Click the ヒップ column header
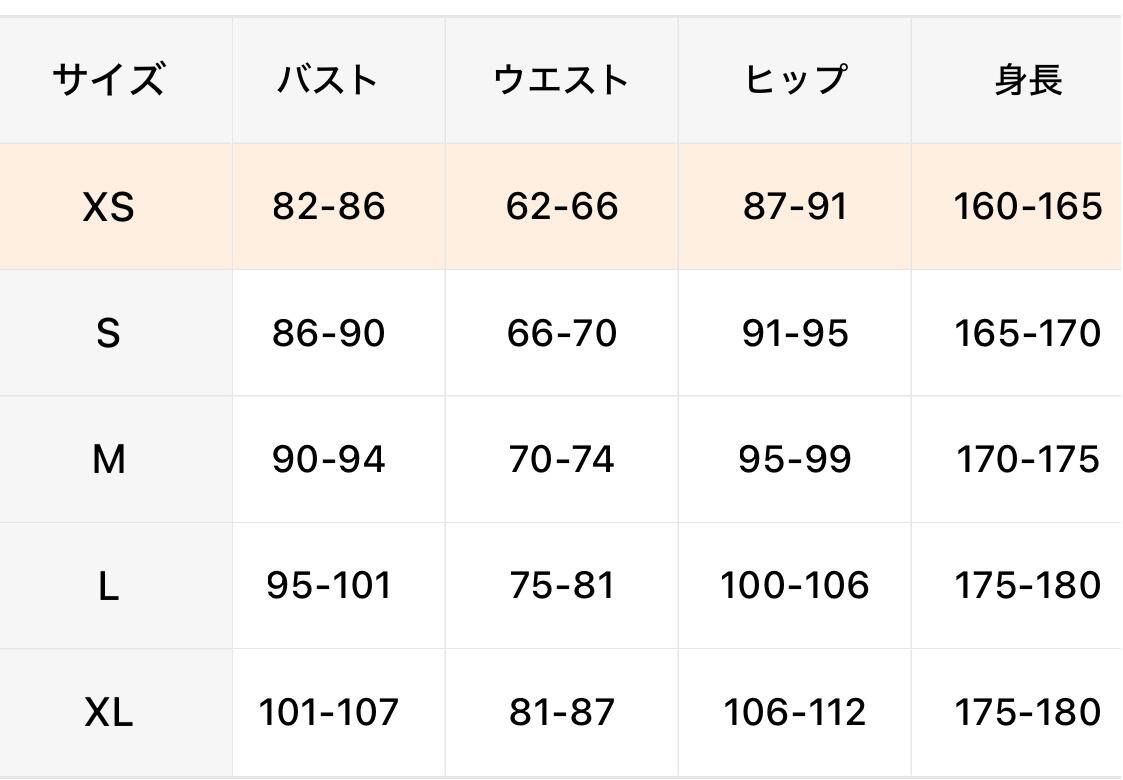 click(x=795, y=80)
